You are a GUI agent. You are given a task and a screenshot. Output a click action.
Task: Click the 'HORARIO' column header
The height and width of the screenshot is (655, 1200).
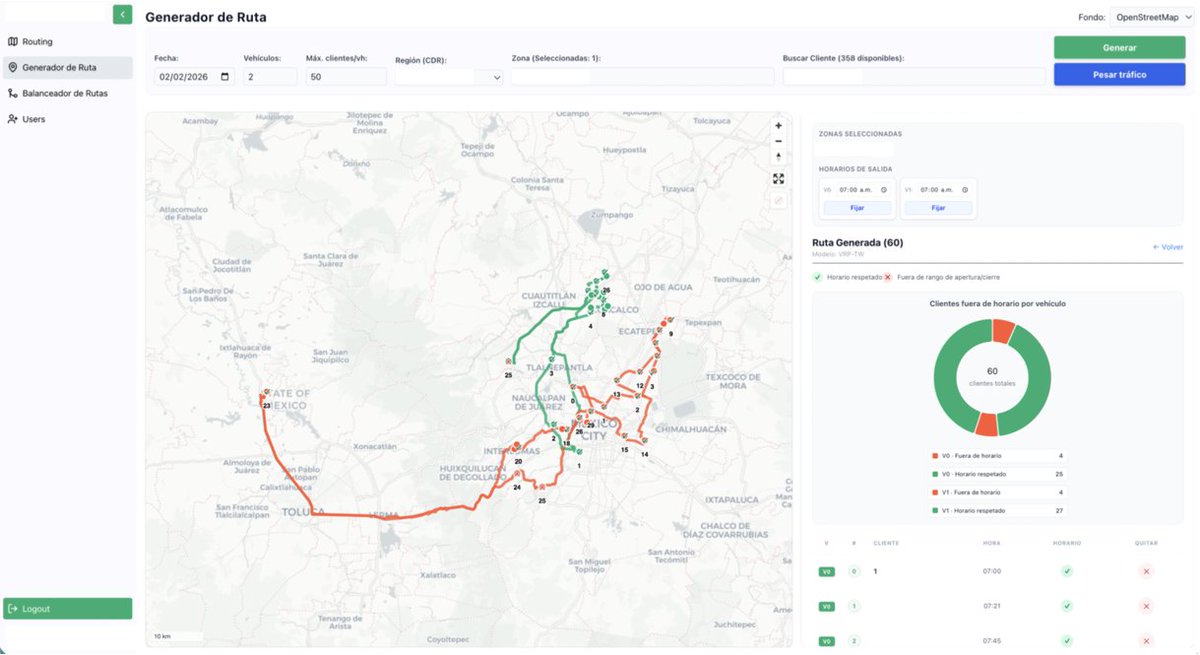pyautogui.click(x=1067, y=543)
